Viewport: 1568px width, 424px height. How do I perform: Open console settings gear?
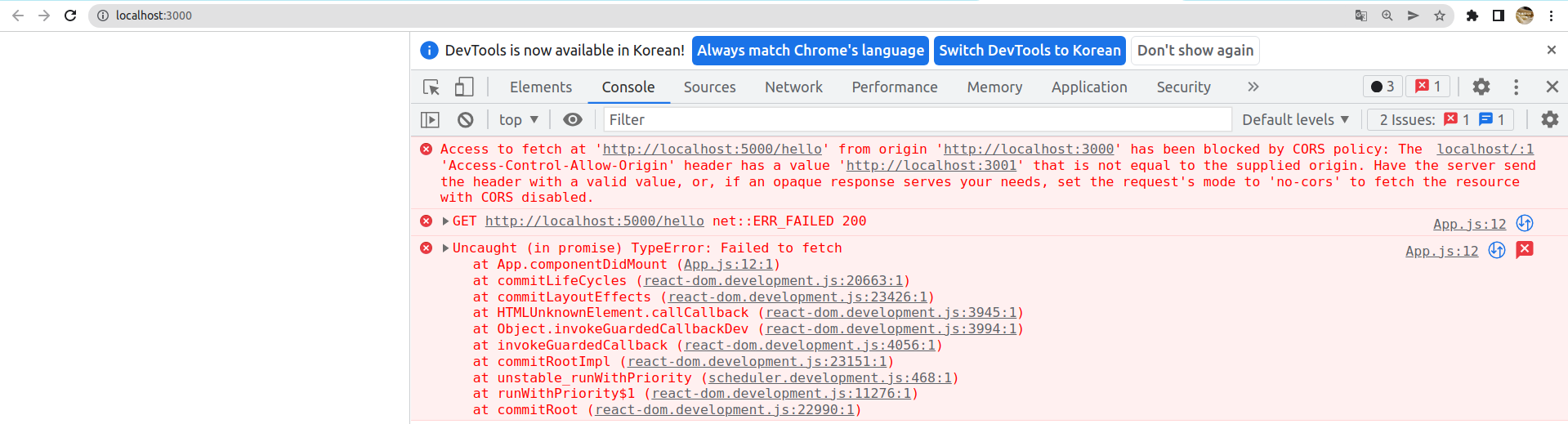[x=1549, y=120]
